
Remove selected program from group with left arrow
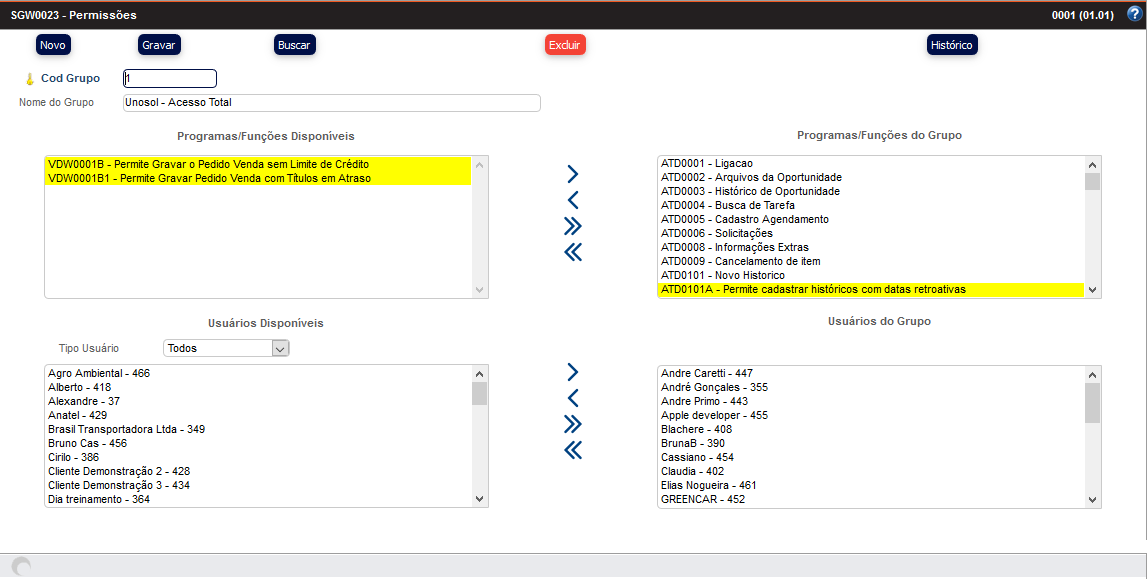(572, 199)
